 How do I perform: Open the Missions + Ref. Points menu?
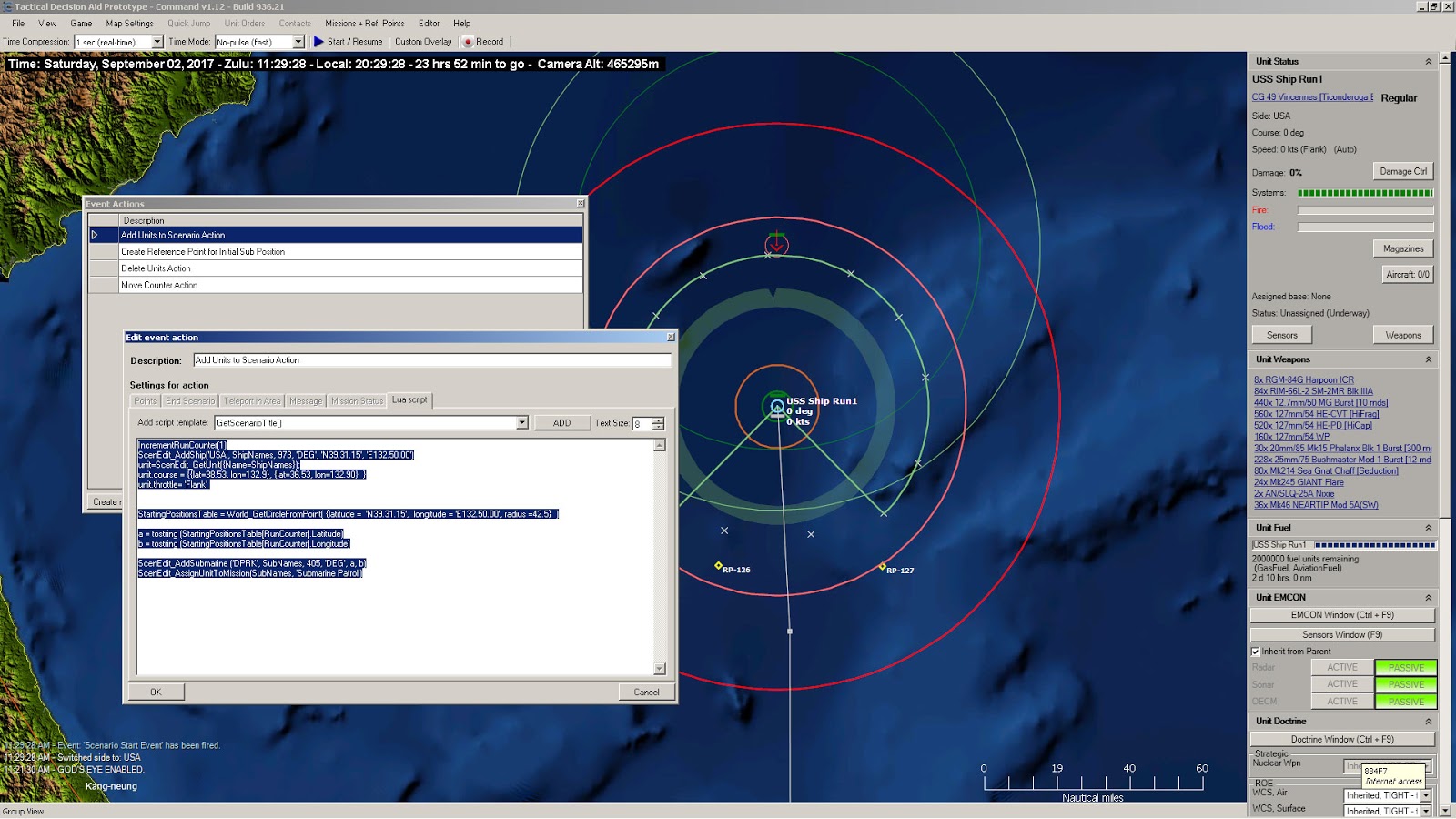coord(364,24)
